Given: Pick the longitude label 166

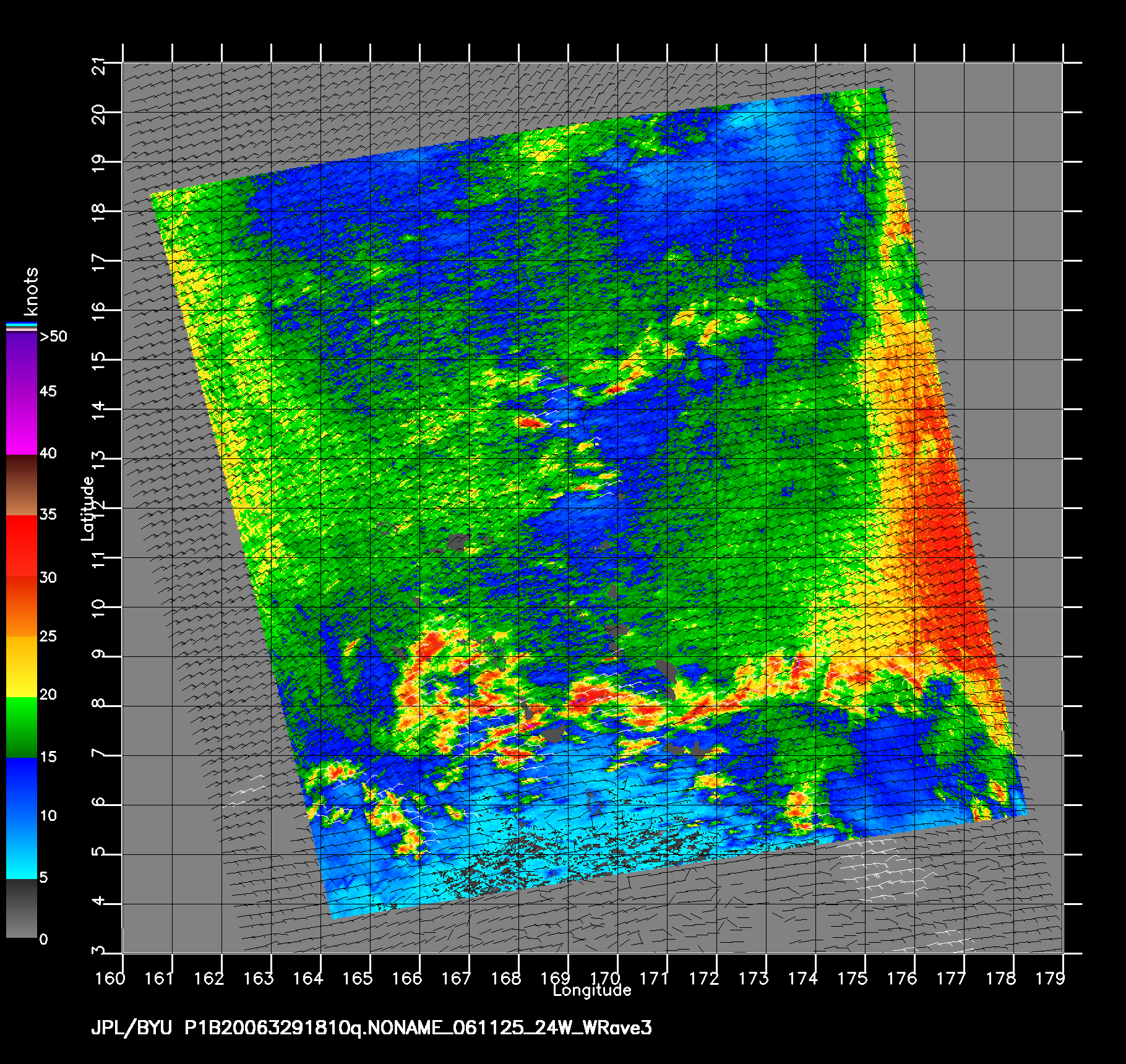Looking at the screenshot, I should [x=407, y=978].
